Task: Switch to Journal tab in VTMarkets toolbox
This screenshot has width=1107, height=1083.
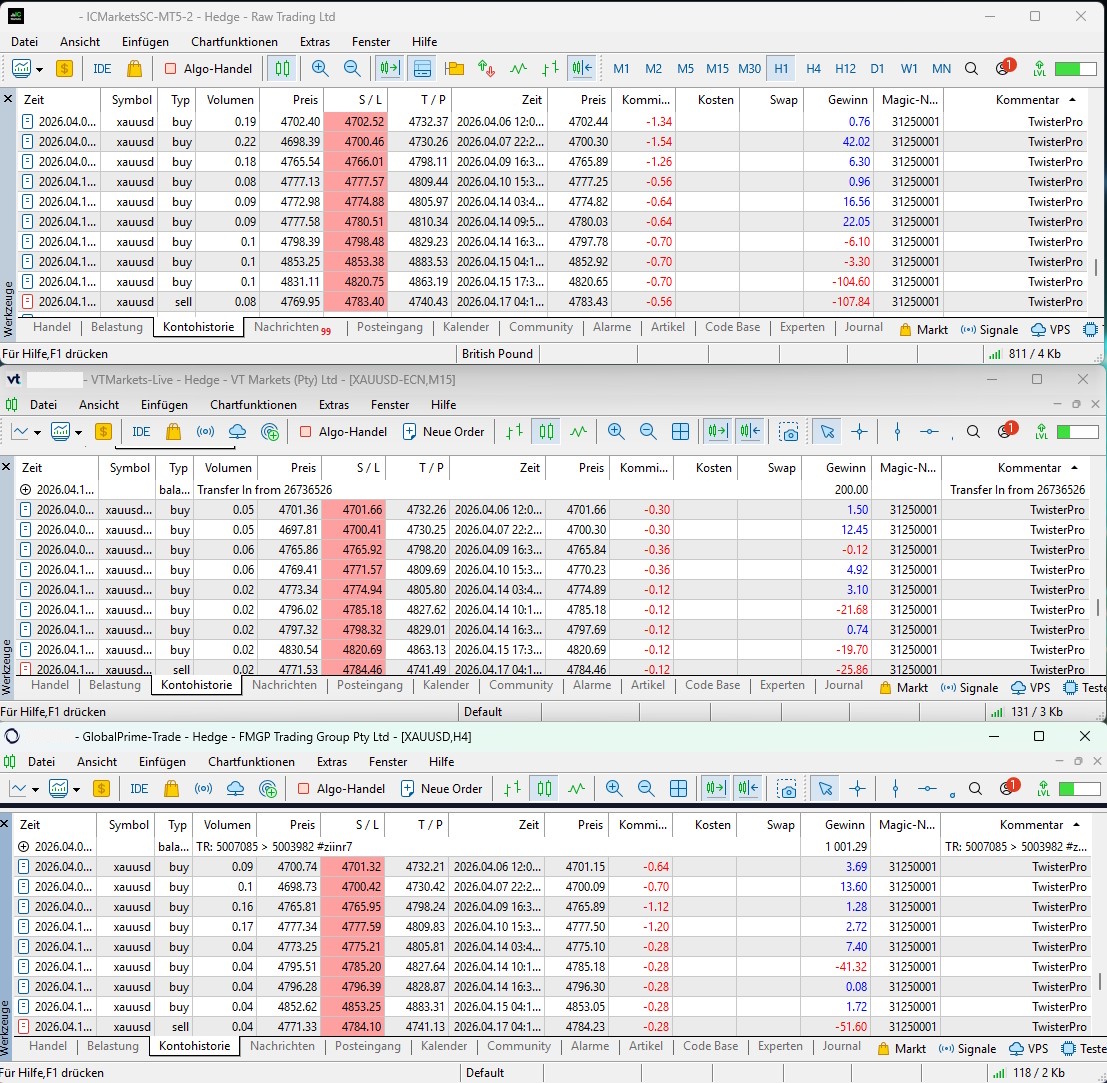Action: (843, 685)
